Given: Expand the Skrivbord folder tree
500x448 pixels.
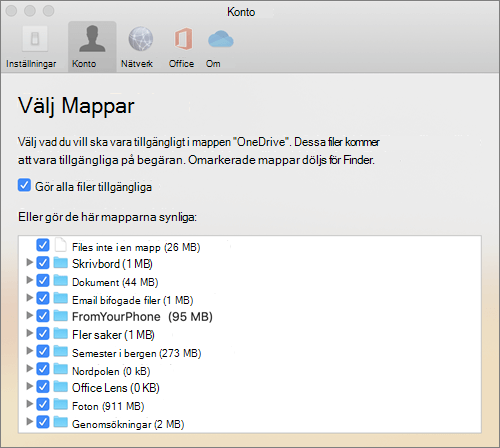Looking at the screenshot, I should click(29, 262).
